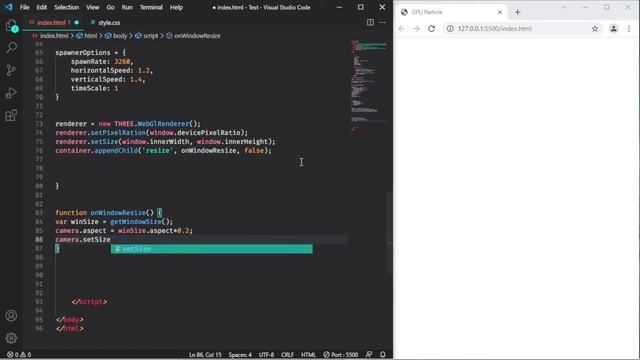Open the Terminal menu

point(151,7)
